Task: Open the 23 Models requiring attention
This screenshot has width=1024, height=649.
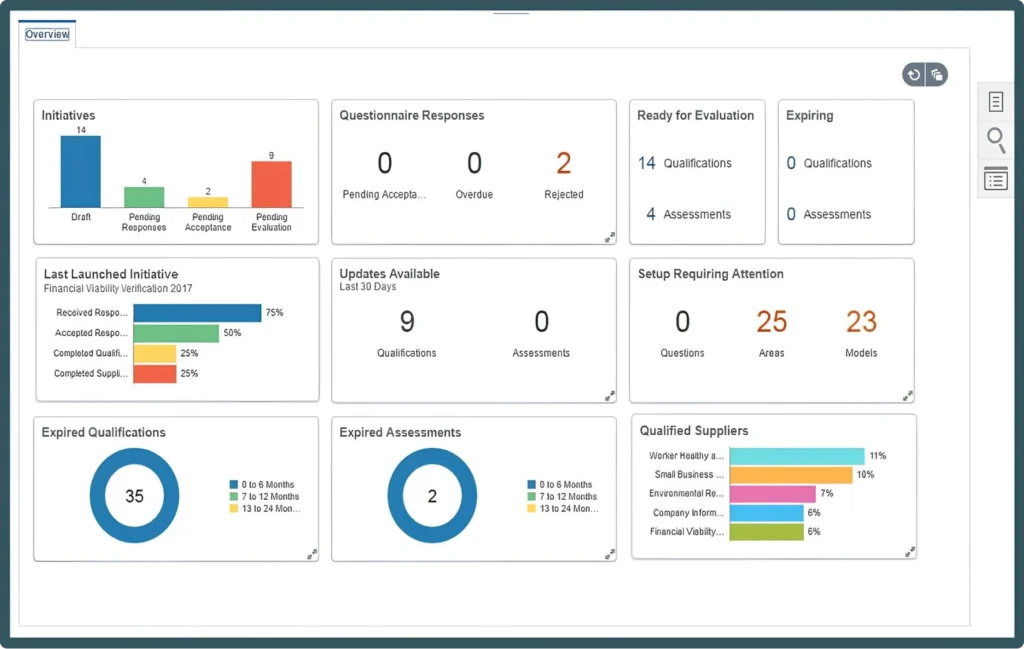Action: tap(861, 322)
